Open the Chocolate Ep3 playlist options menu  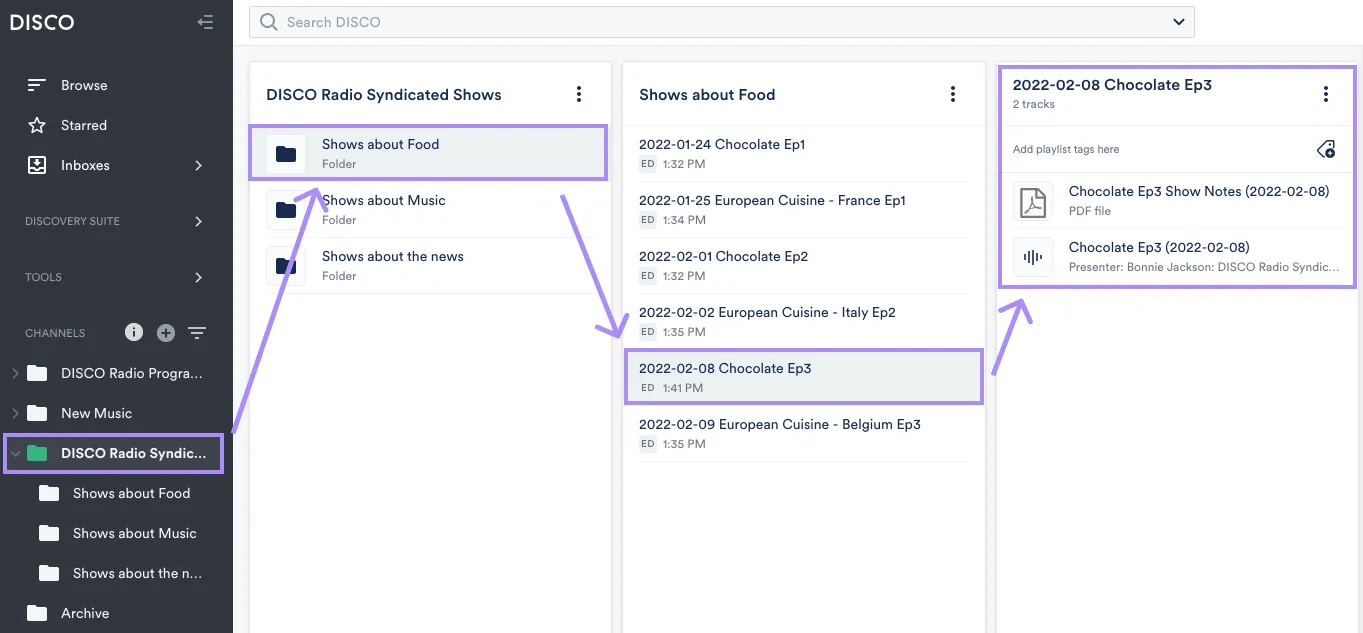1325,93
